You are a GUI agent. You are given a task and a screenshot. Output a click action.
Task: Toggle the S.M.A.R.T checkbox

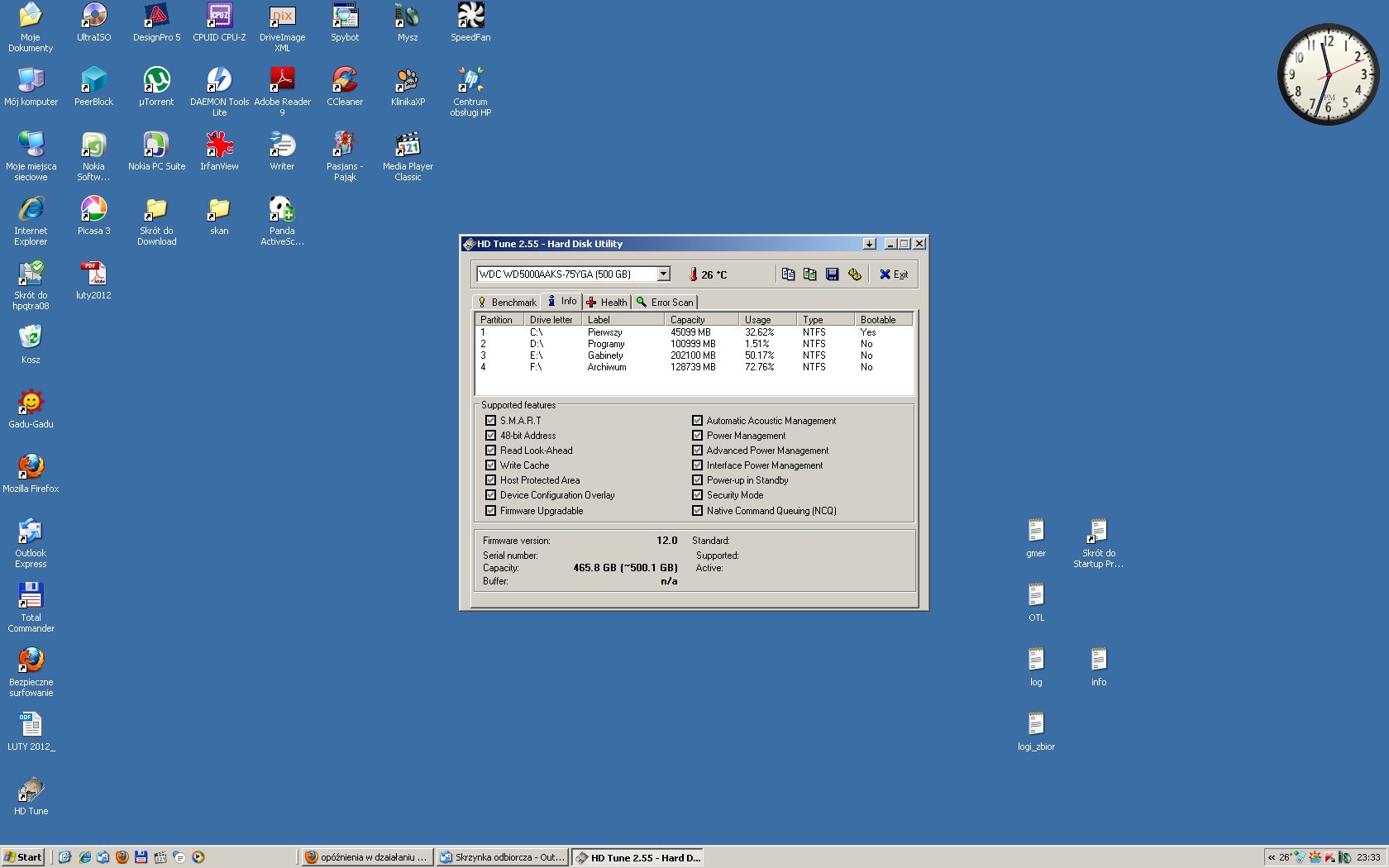point(490,420)
